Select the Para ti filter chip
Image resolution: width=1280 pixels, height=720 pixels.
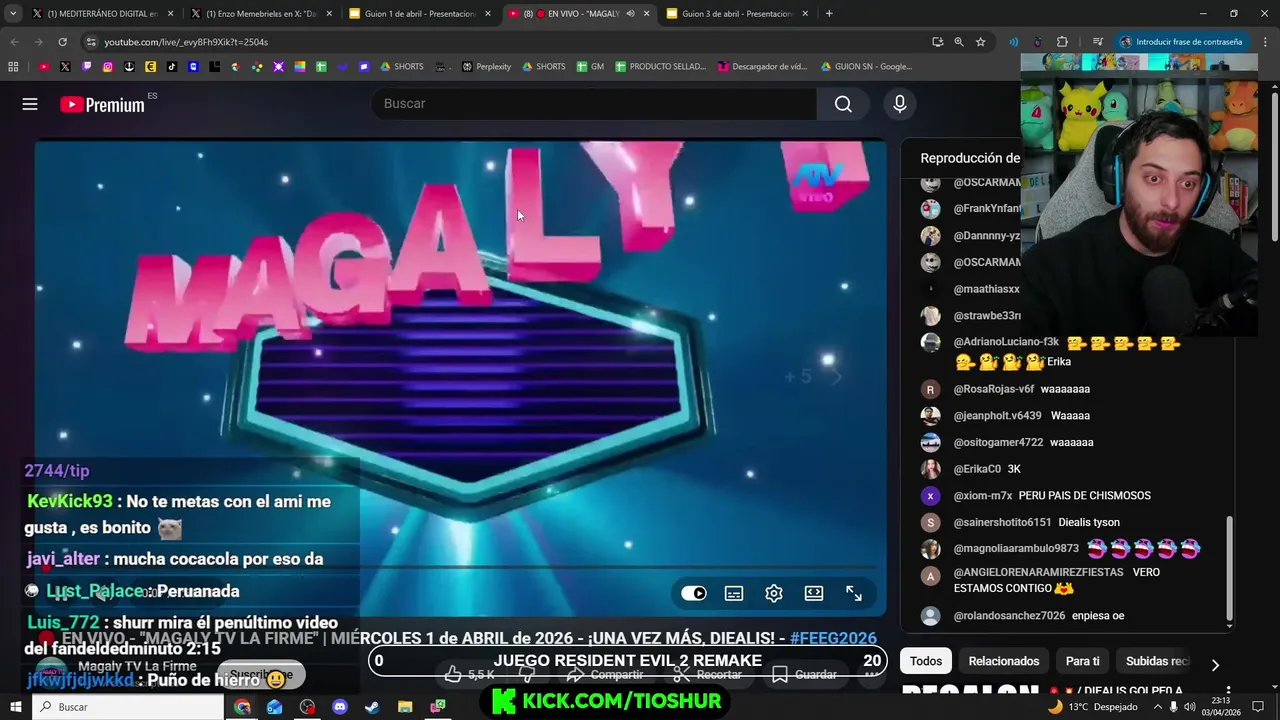pyautogui.click(x=1082, y=661)
